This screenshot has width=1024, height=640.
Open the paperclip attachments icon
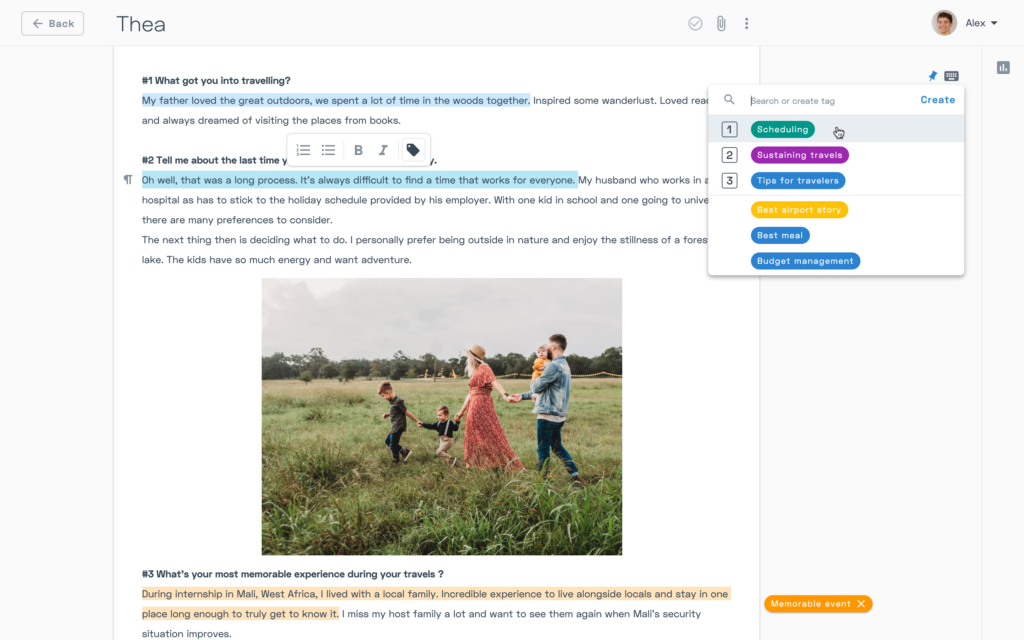721,24
